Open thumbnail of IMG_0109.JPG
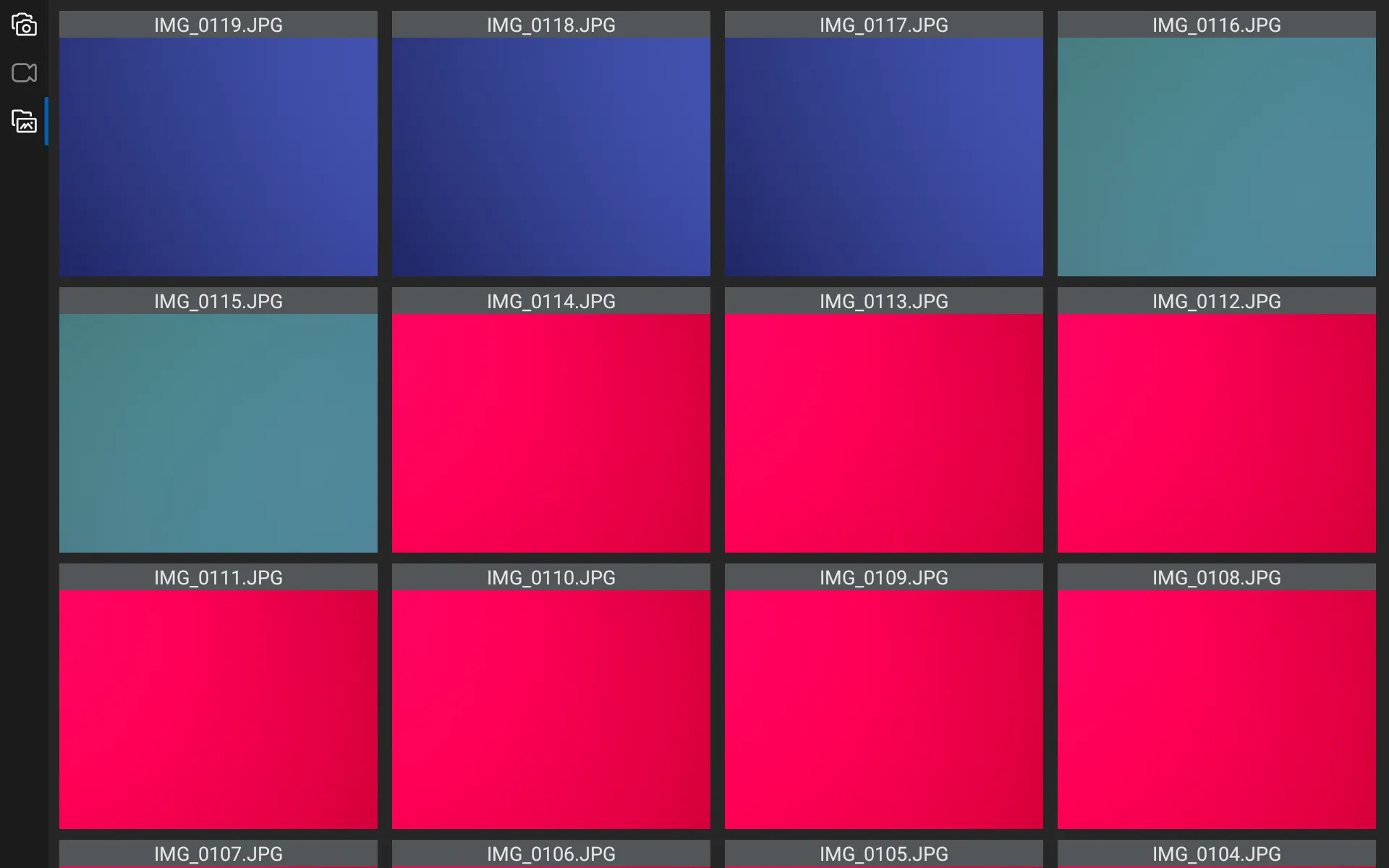Viewport: 1389px width, 868px height. pos(884,709)
